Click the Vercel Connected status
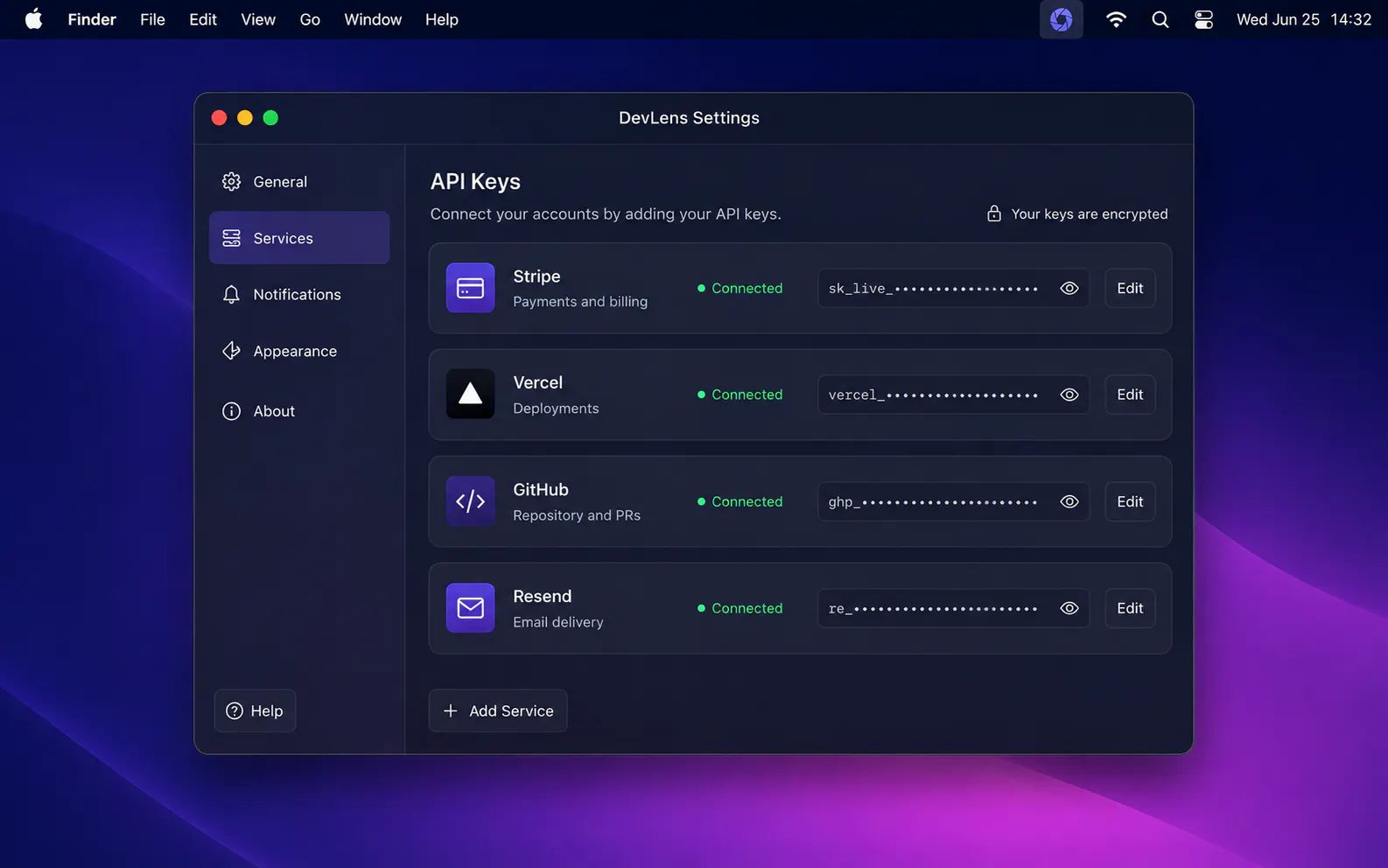The image size is (1388, 868). [x=740, y=395]
